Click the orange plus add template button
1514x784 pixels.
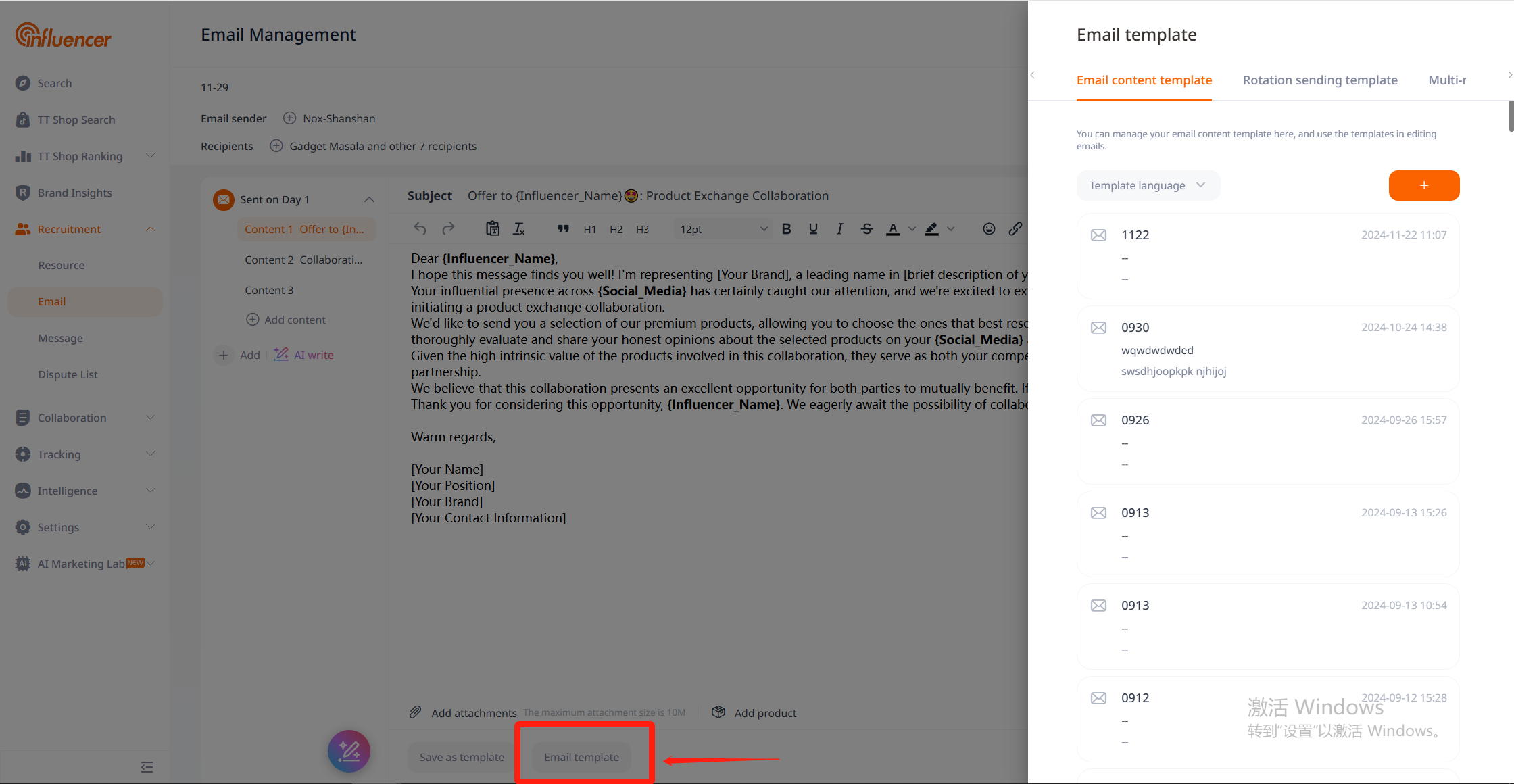tap(1423, 185)
